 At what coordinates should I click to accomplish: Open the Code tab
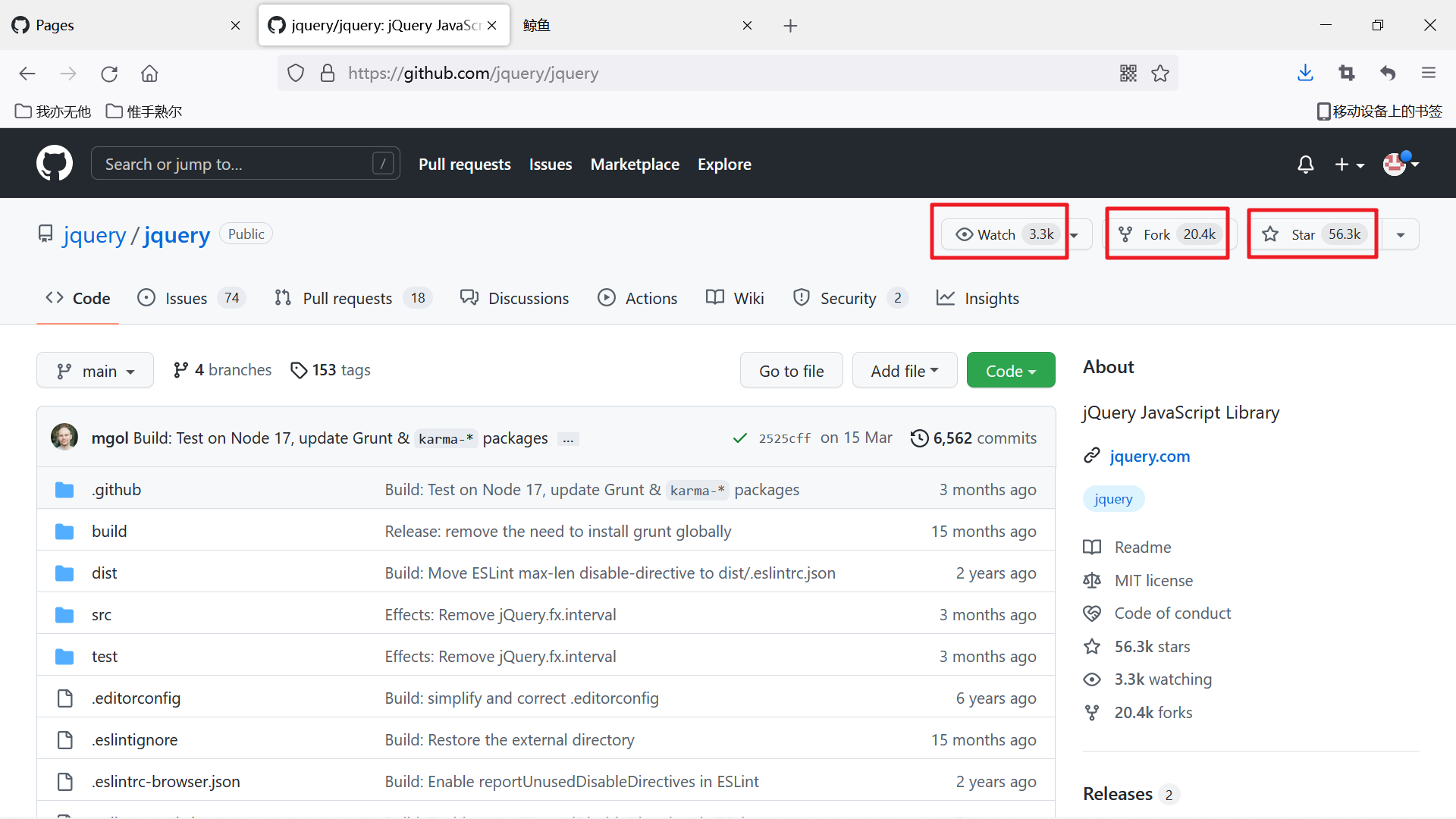click(x=78, y=298)
